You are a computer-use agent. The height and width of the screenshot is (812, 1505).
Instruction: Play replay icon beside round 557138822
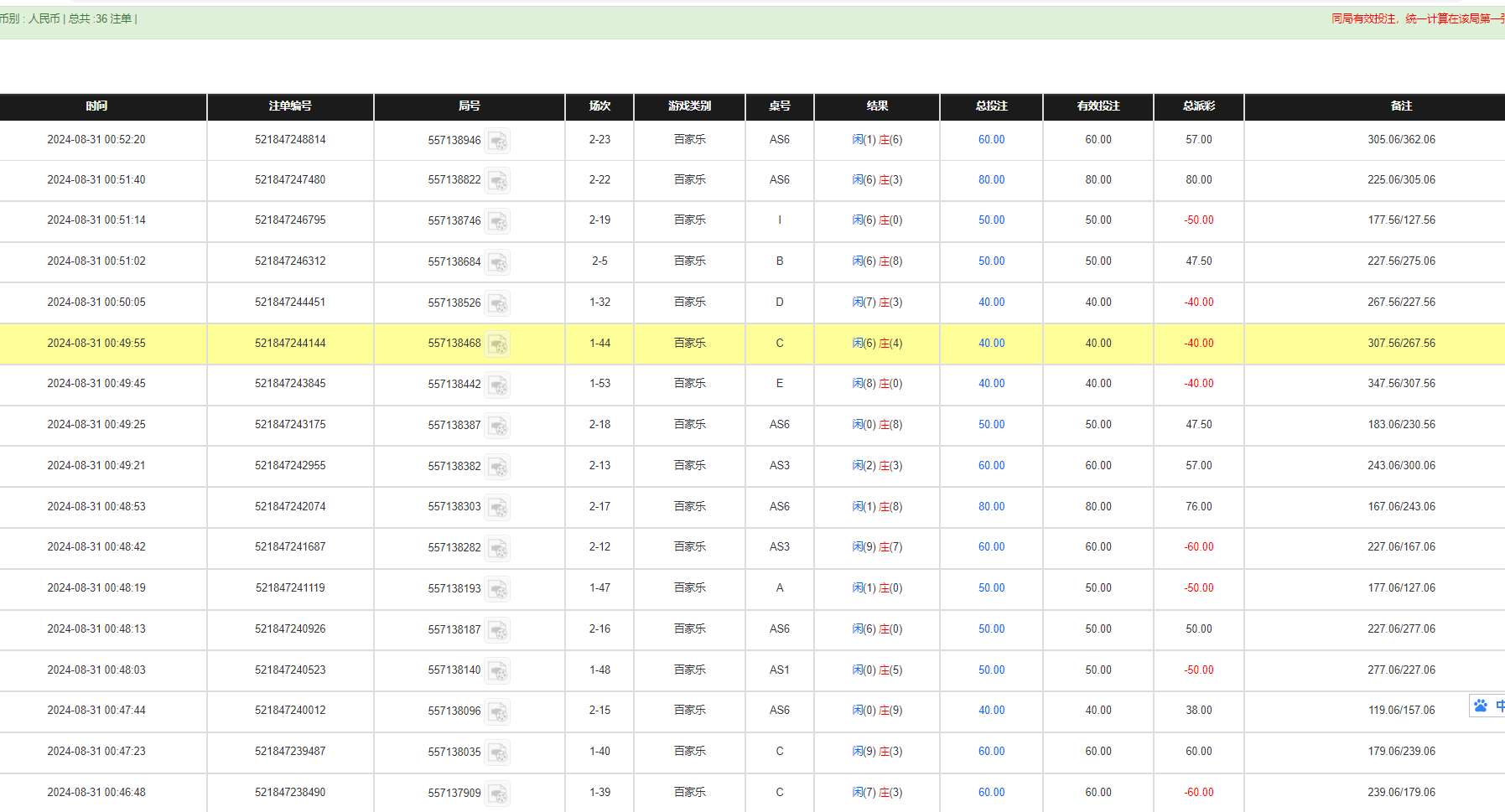coord(497,181)
